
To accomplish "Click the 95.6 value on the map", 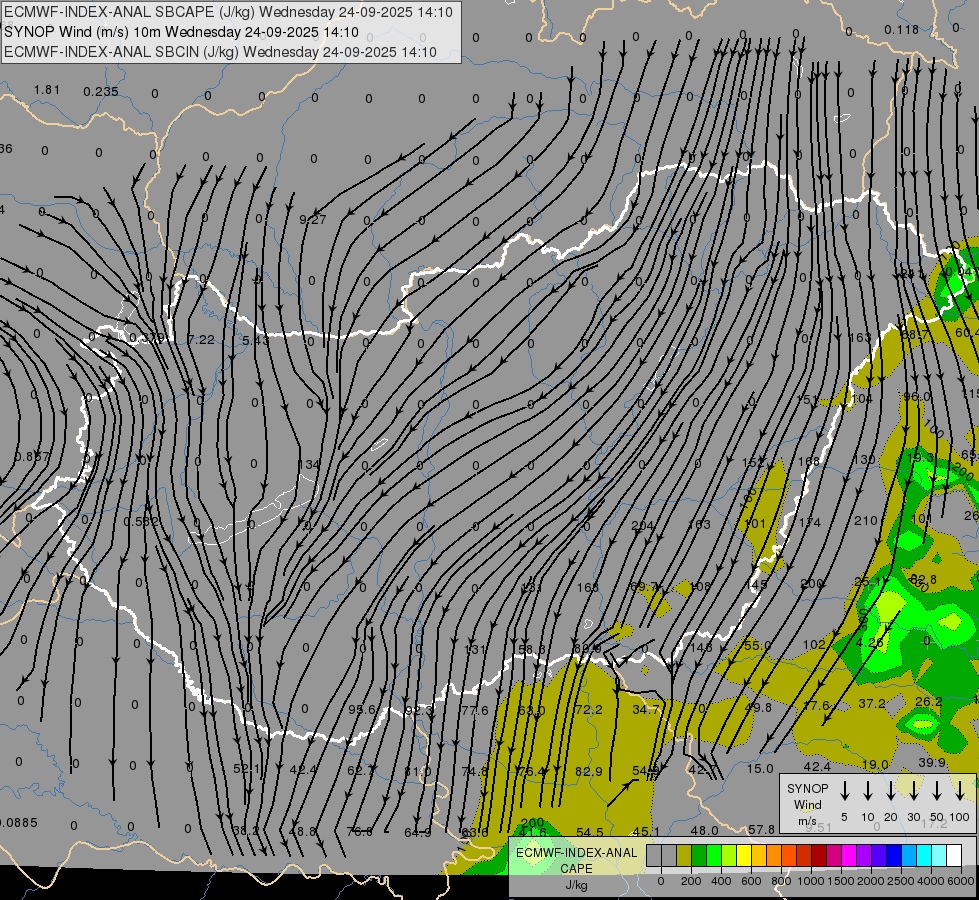I will 362,710.
